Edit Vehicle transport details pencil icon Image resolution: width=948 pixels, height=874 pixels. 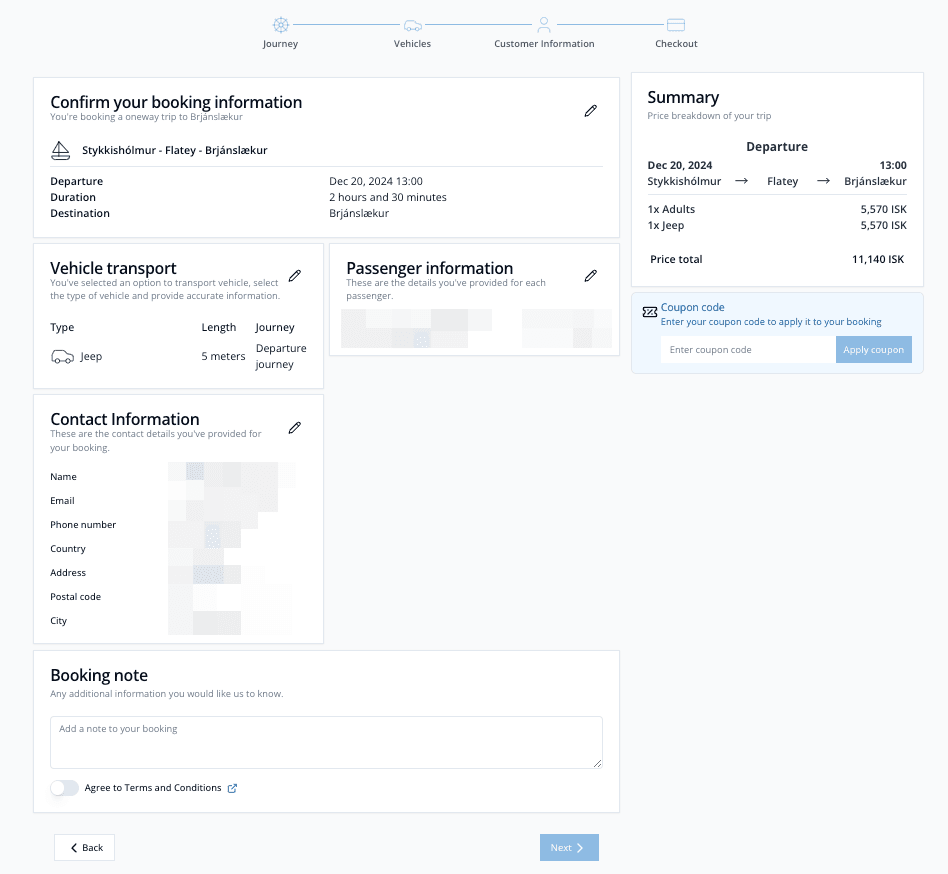pyautogui.click(x=295, y=276)
